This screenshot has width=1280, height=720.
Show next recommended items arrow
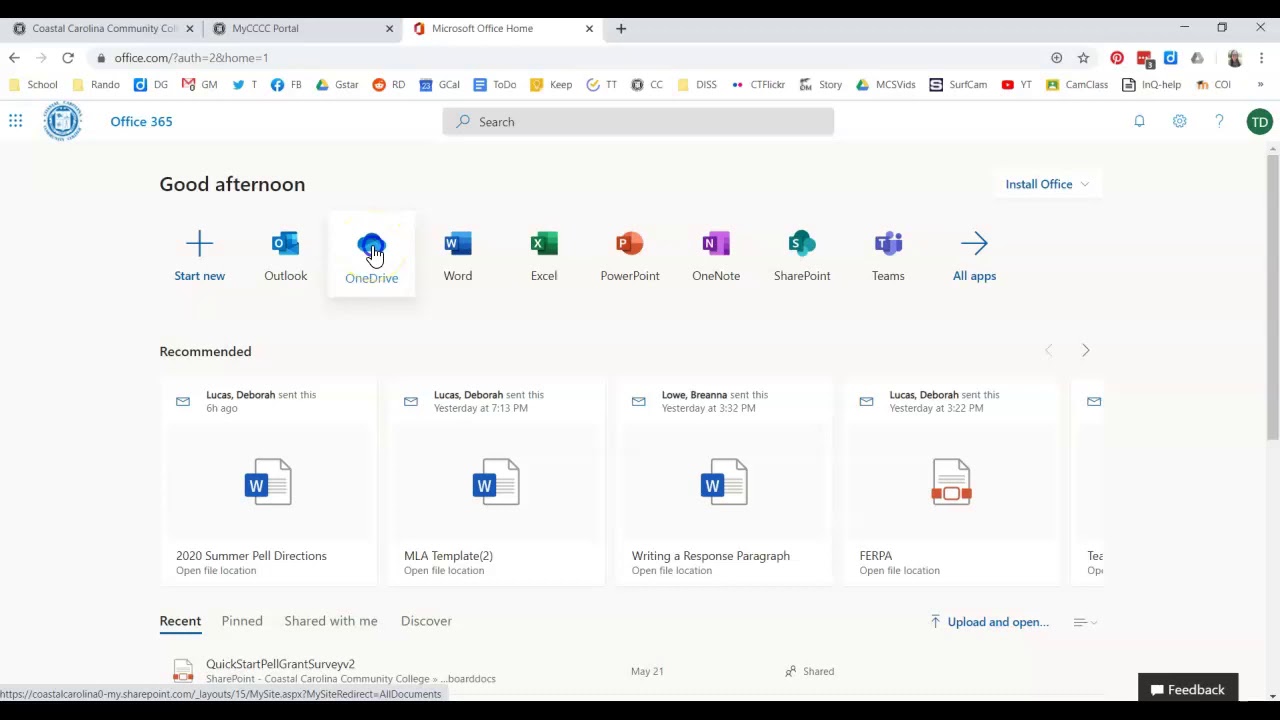tap(1085, 350)
